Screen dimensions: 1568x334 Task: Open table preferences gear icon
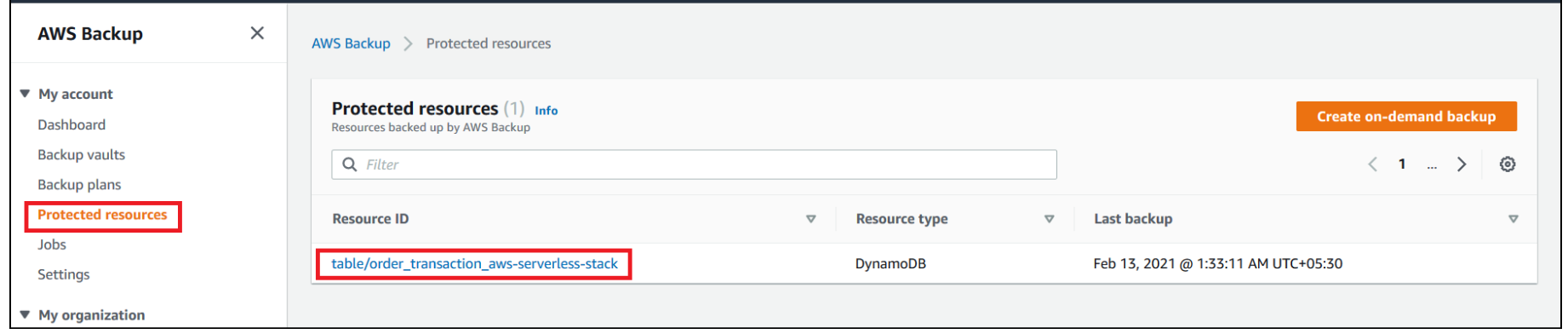[x=1508, y=164]
